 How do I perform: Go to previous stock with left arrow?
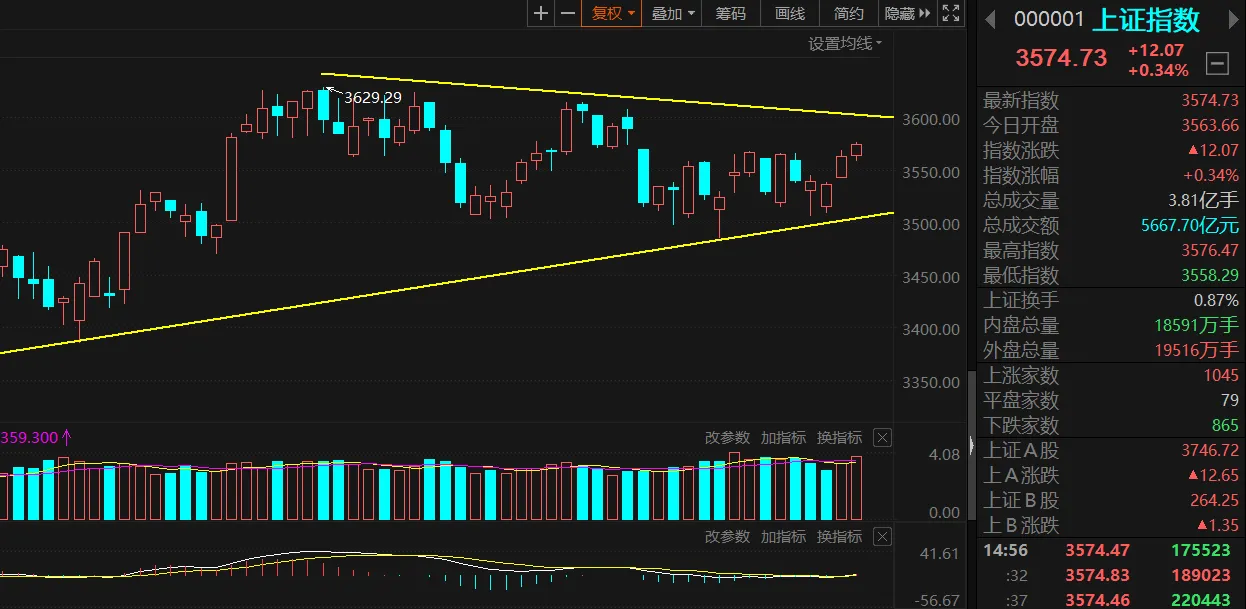coord(991,19)
